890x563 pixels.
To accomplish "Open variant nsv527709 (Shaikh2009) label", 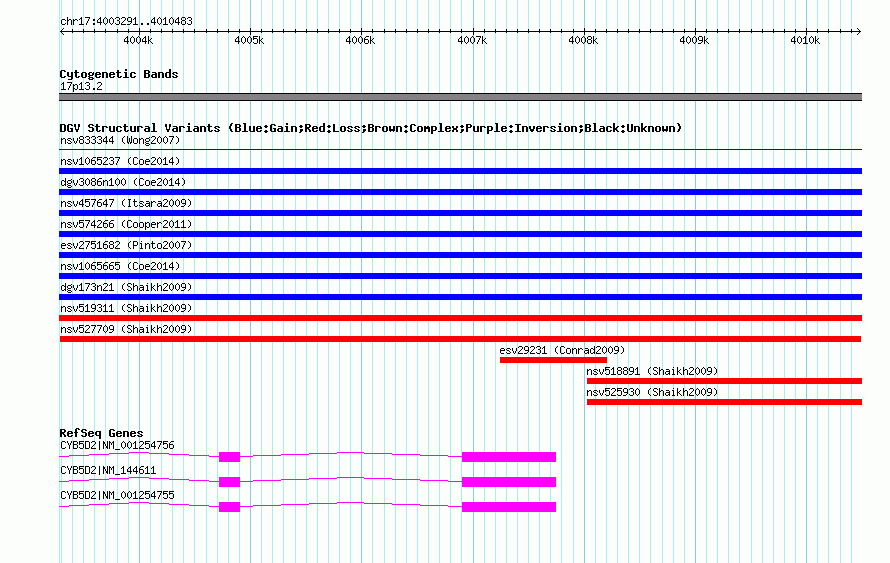I will [x=126, y=329].
